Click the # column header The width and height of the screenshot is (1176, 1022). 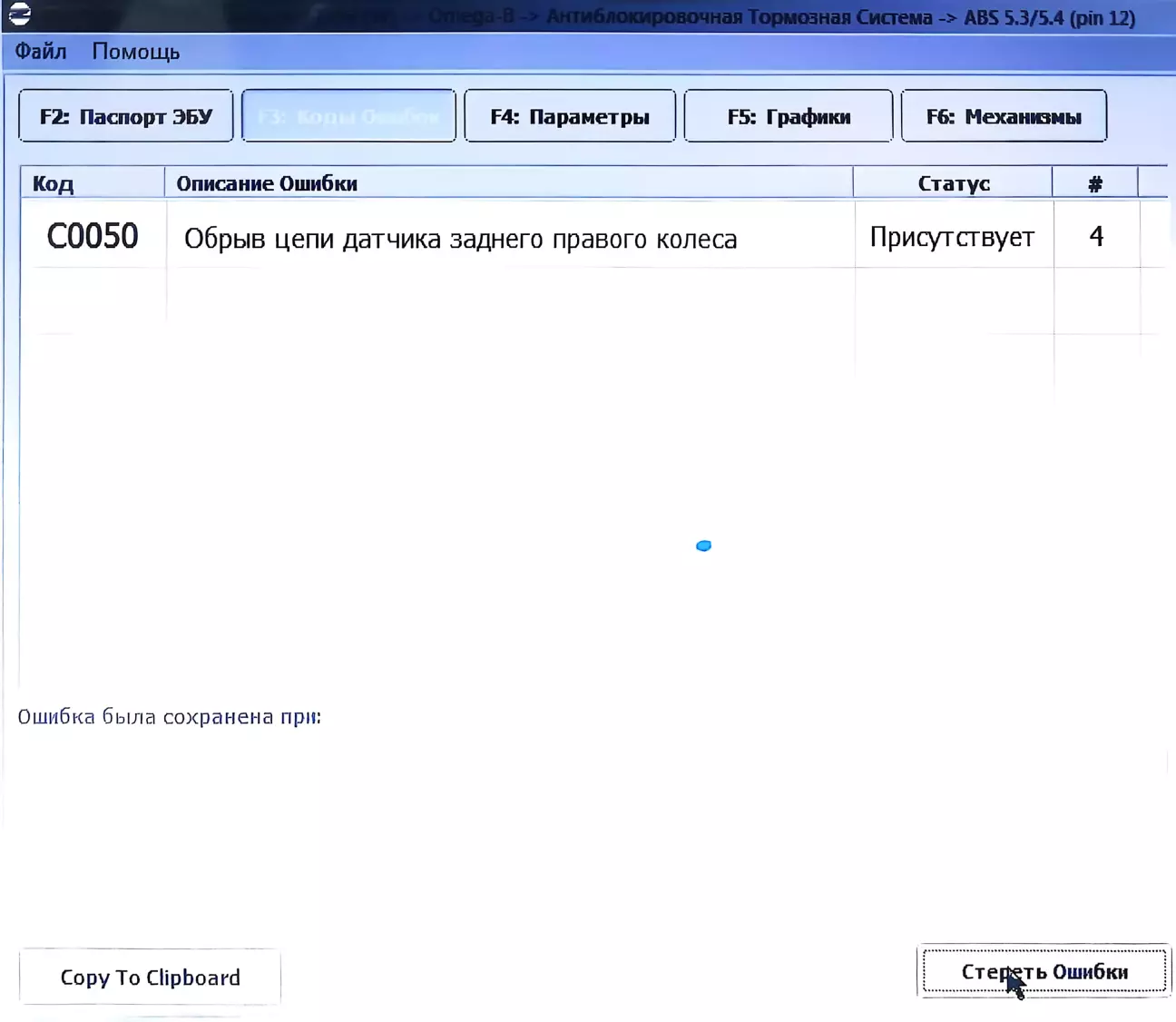[1095, 183]
